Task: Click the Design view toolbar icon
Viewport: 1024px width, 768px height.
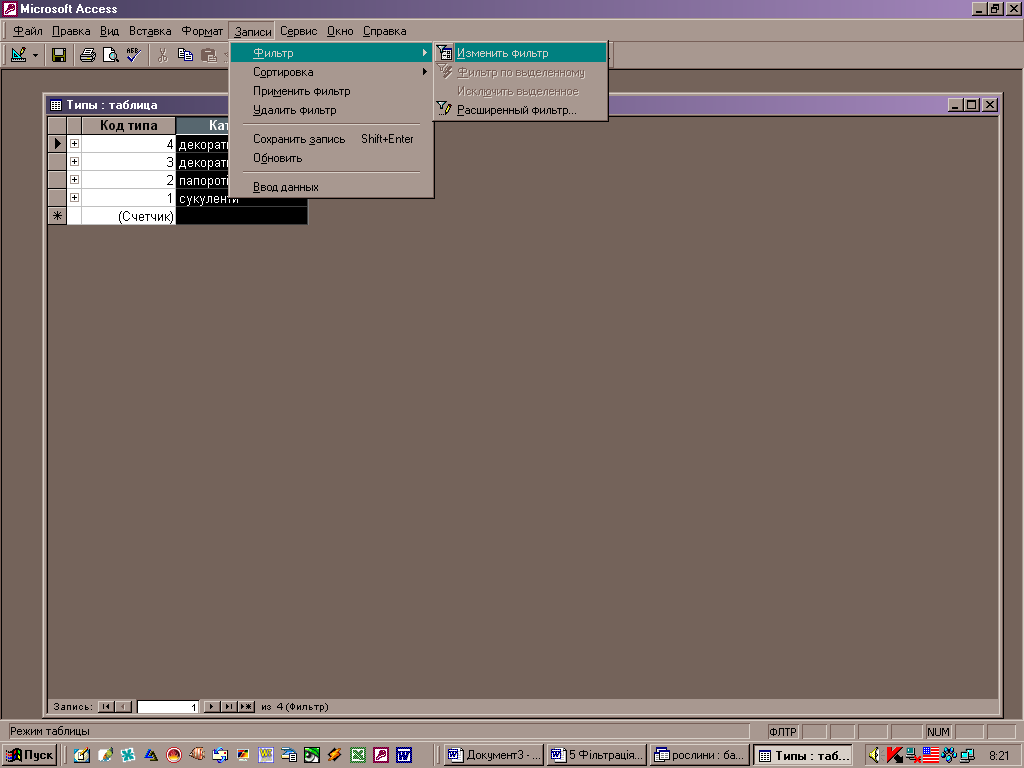Action: tap(18, 56)
